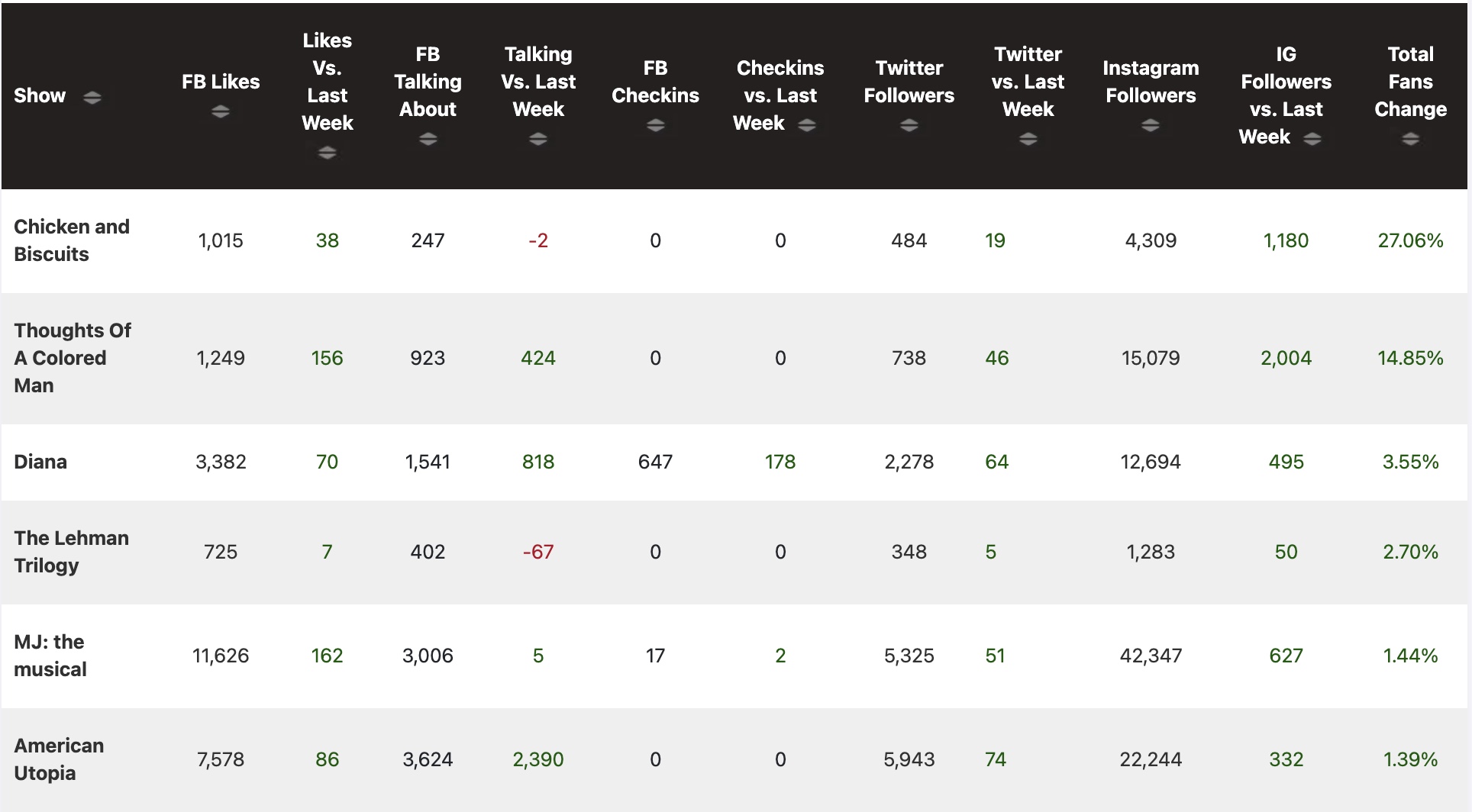Click the American Utopia show name
1472x812 pixels.
pyautogui.click(x=59, y=759)
